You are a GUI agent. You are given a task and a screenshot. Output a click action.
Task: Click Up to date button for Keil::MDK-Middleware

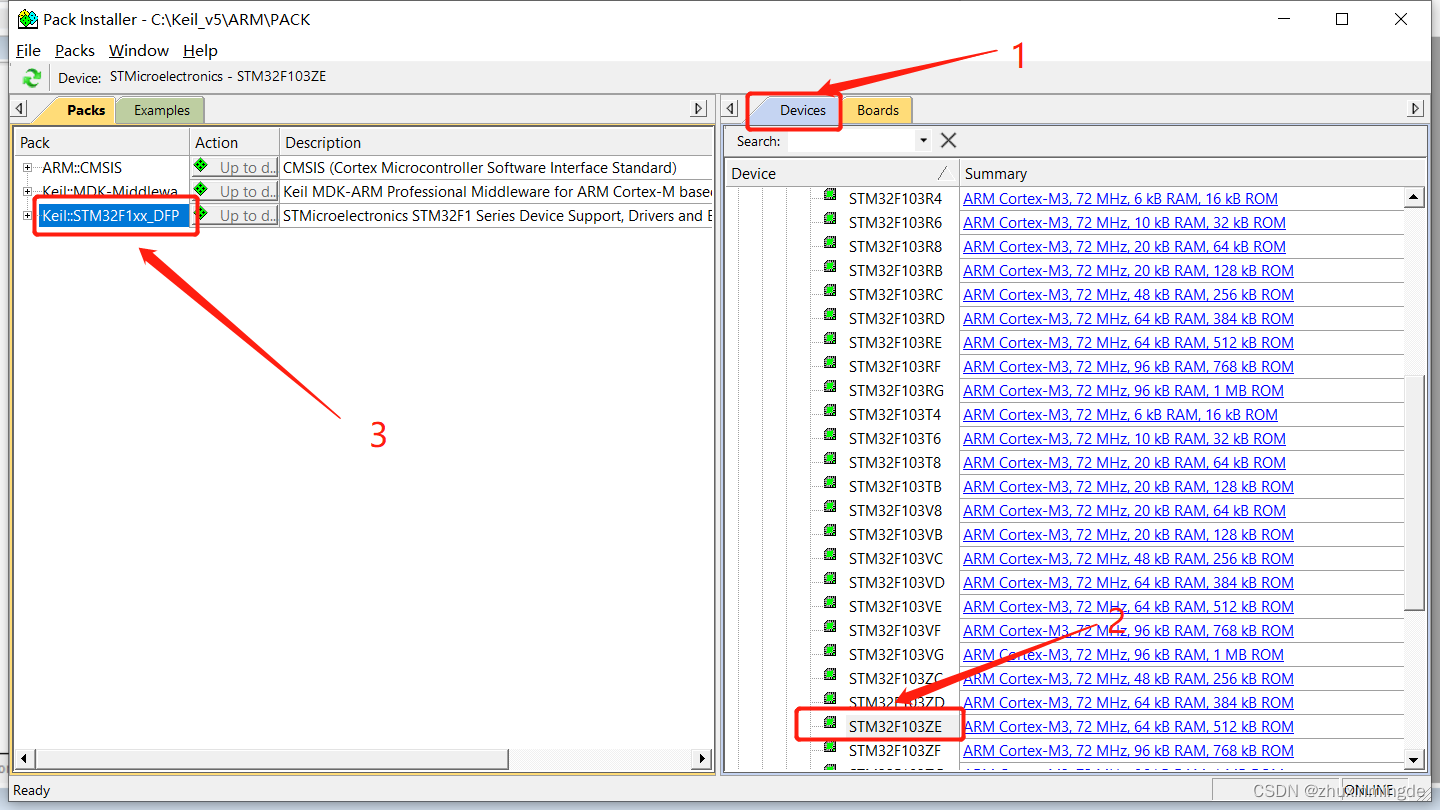point(235,191)
